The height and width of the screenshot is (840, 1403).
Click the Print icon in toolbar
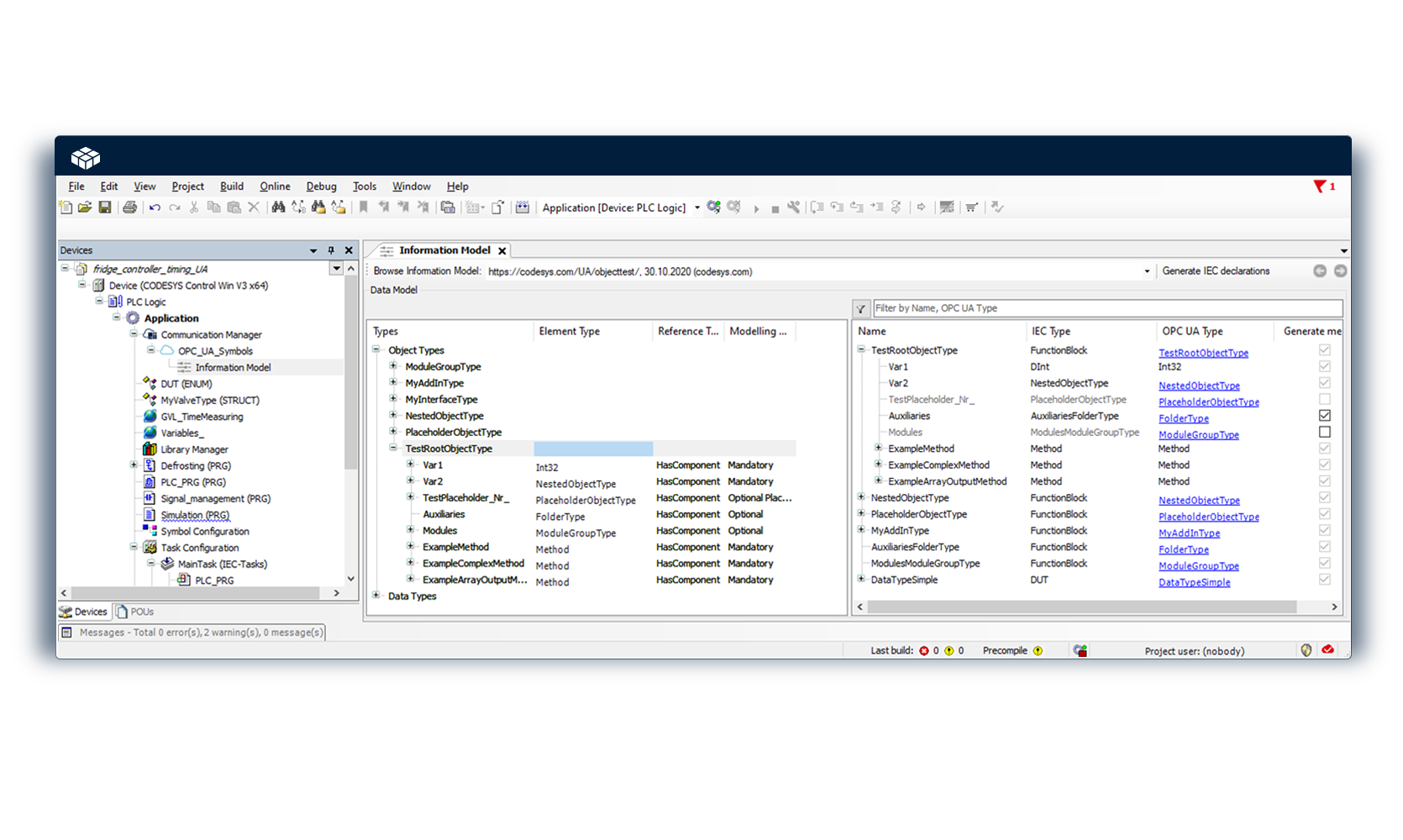coord(129,207)
